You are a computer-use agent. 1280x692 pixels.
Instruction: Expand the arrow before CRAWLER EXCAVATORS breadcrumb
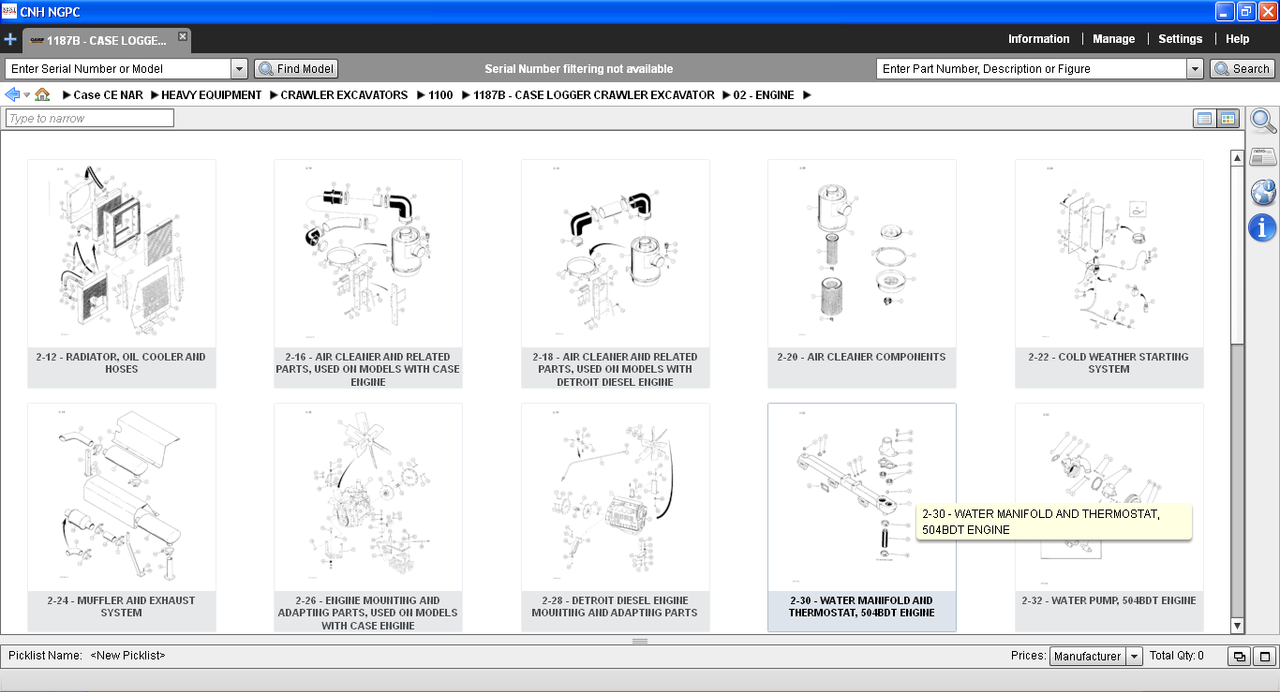tap(273, 95)
